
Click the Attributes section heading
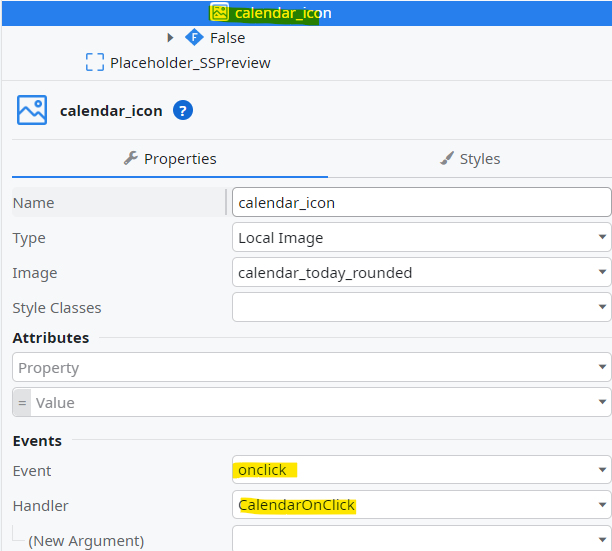(51, 338)
